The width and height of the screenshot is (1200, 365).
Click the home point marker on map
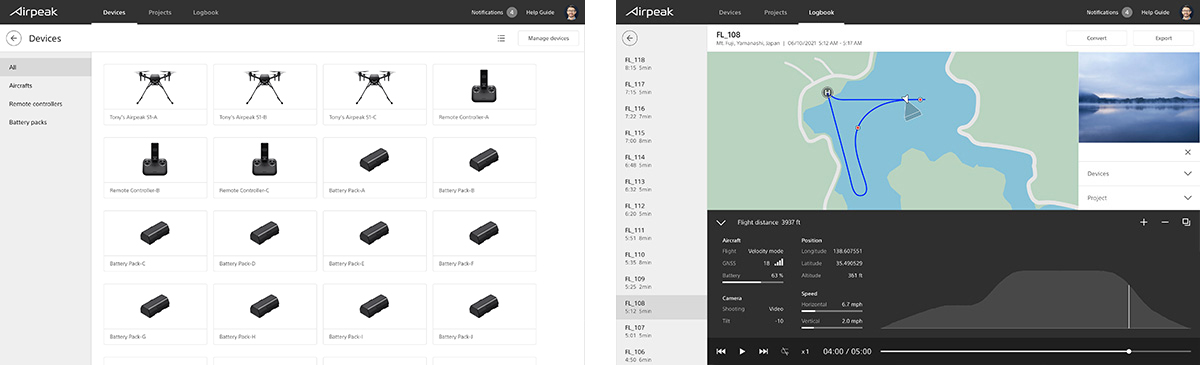point(828,93)
